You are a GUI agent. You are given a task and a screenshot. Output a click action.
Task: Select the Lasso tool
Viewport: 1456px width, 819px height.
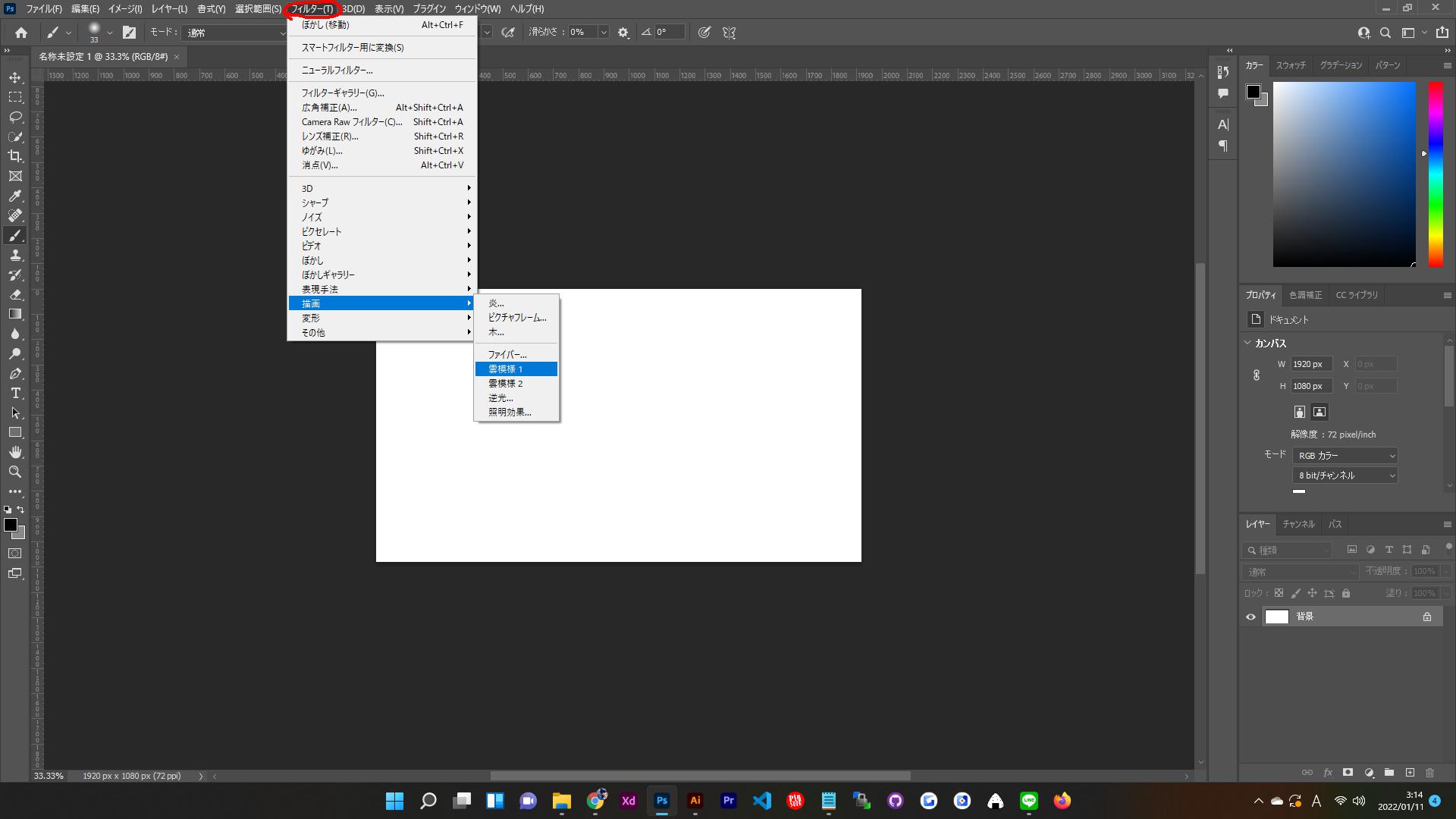click(x=15, y=118)
